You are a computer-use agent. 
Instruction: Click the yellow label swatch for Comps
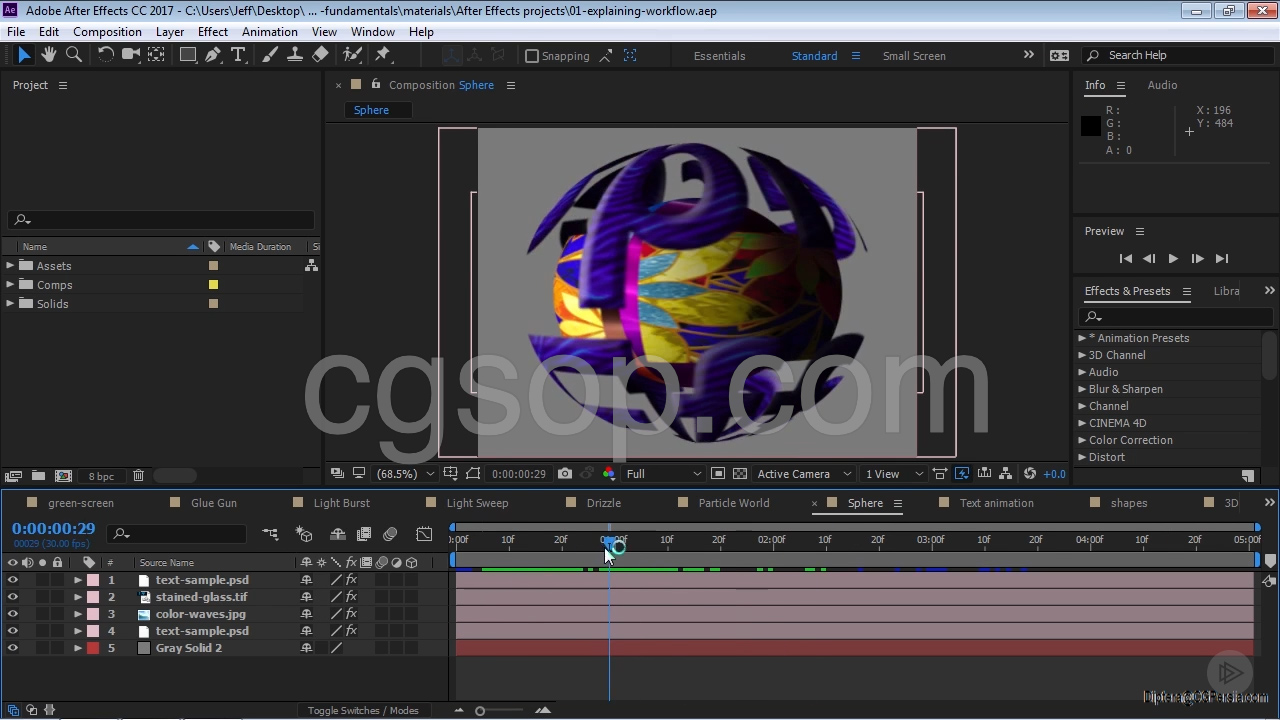(213, 285)
